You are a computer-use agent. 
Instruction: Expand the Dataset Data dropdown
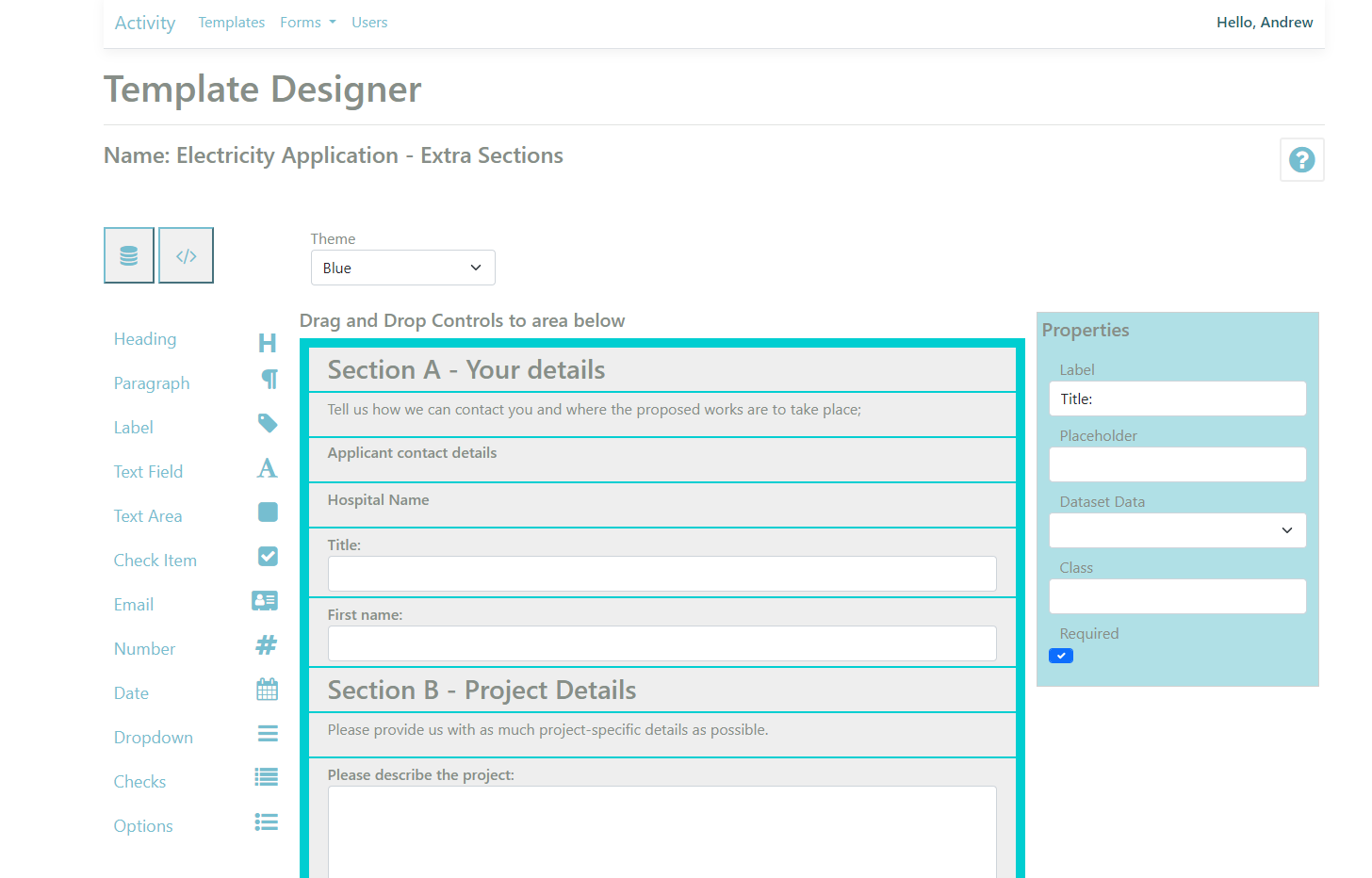click(1177, 530)
